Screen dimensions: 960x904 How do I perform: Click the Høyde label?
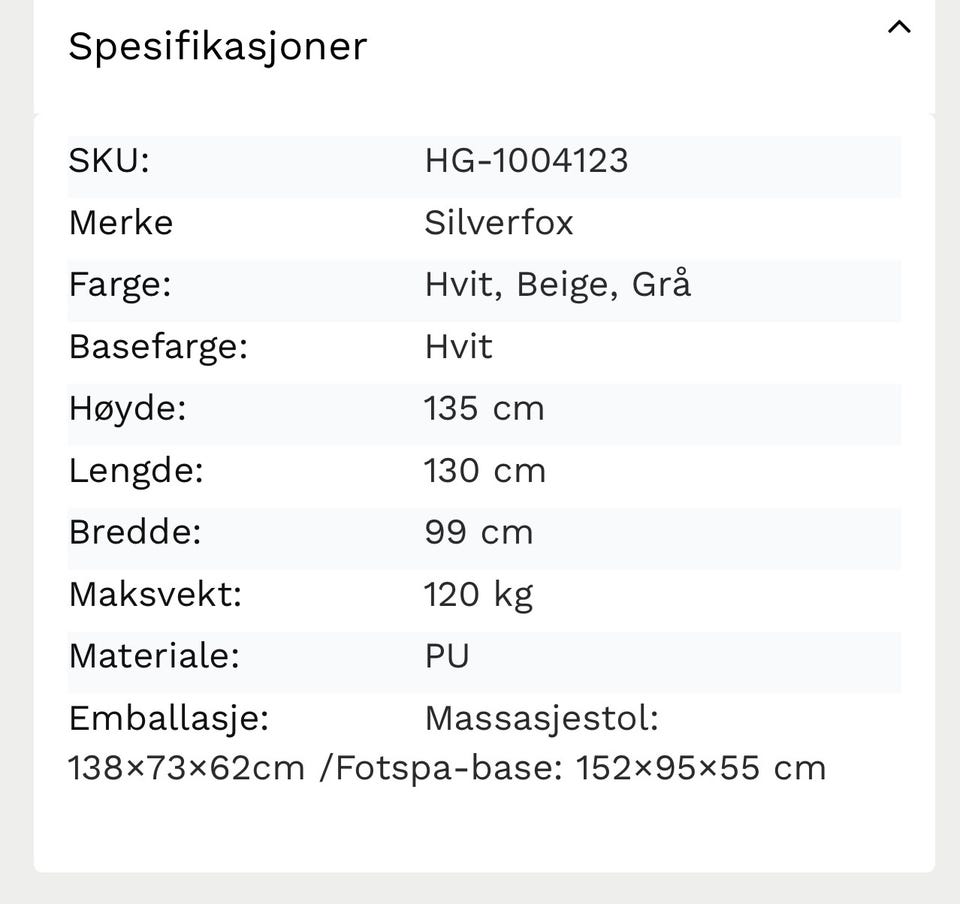pos(127,409)
